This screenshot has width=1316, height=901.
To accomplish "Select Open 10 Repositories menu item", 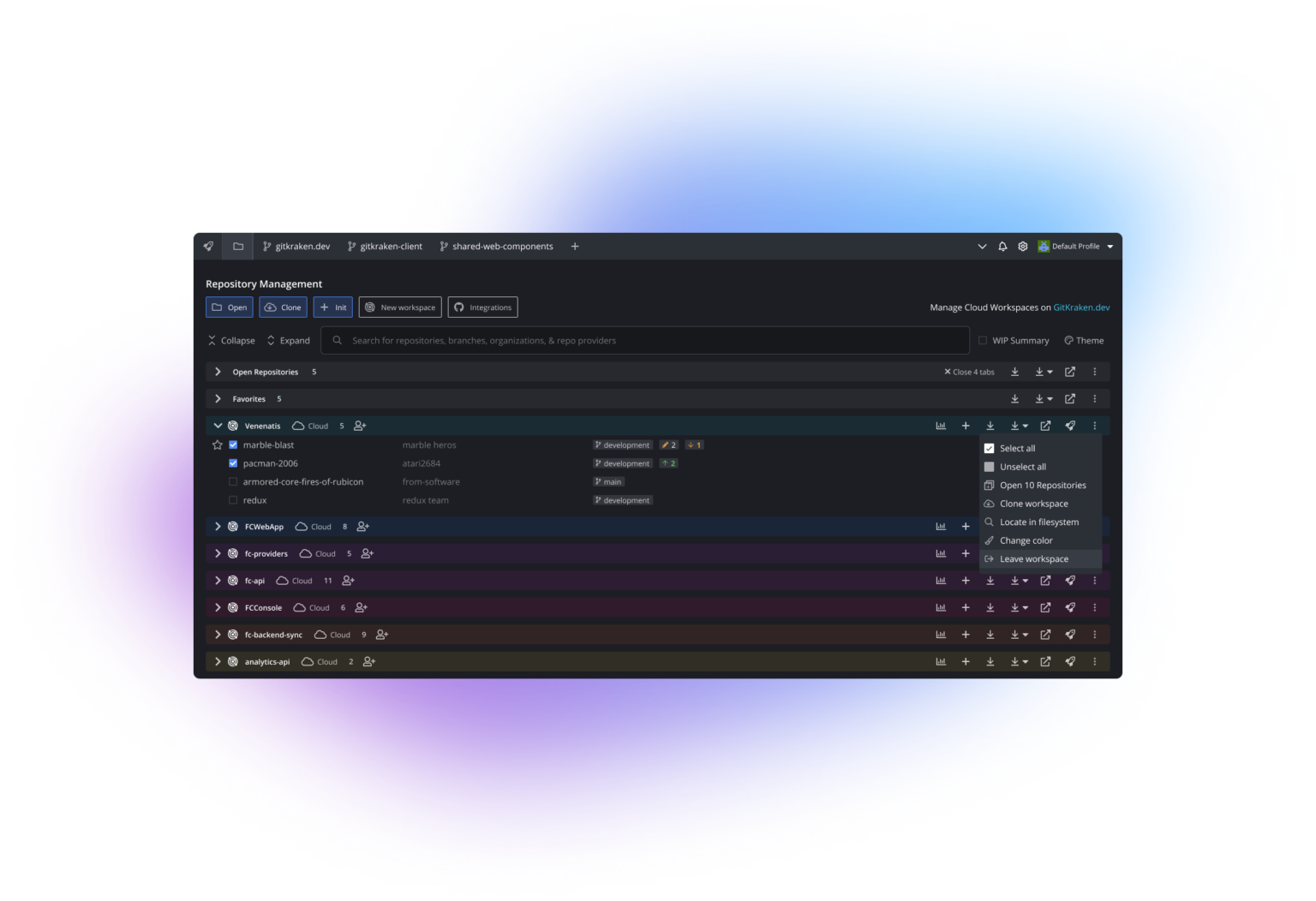I will pos(1040,486).
